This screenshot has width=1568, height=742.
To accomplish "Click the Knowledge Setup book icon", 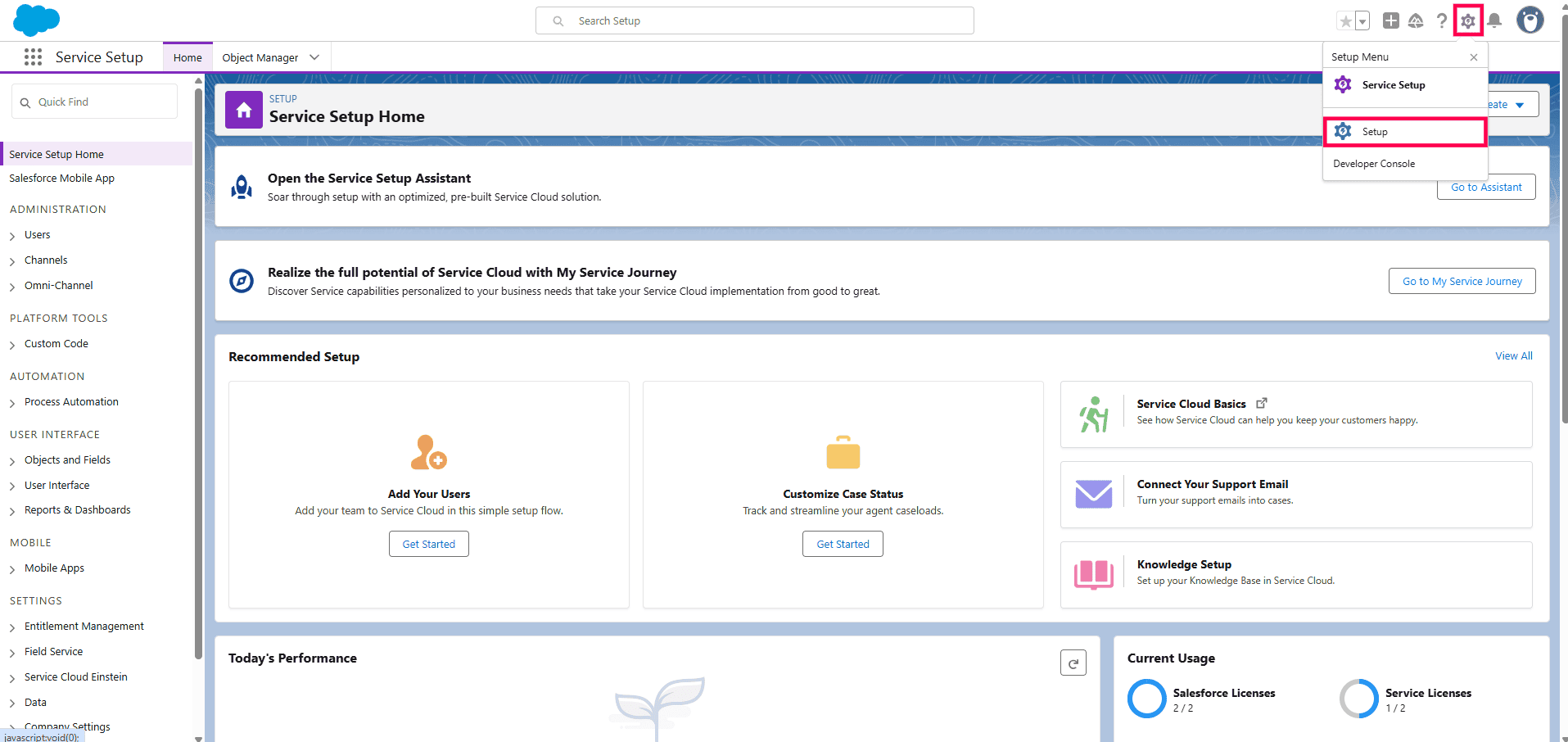I will tap(1094, 574).
